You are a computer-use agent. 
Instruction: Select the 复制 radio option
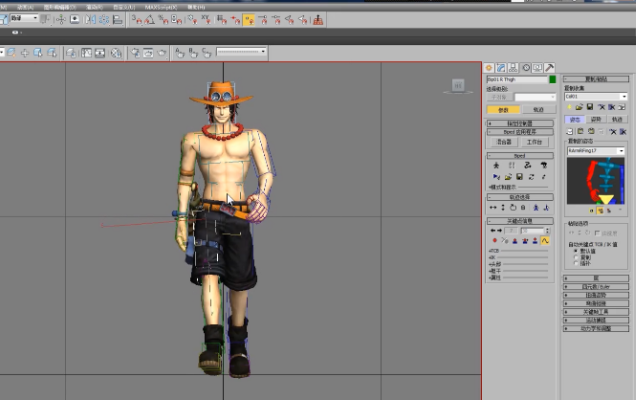(575, 257)
